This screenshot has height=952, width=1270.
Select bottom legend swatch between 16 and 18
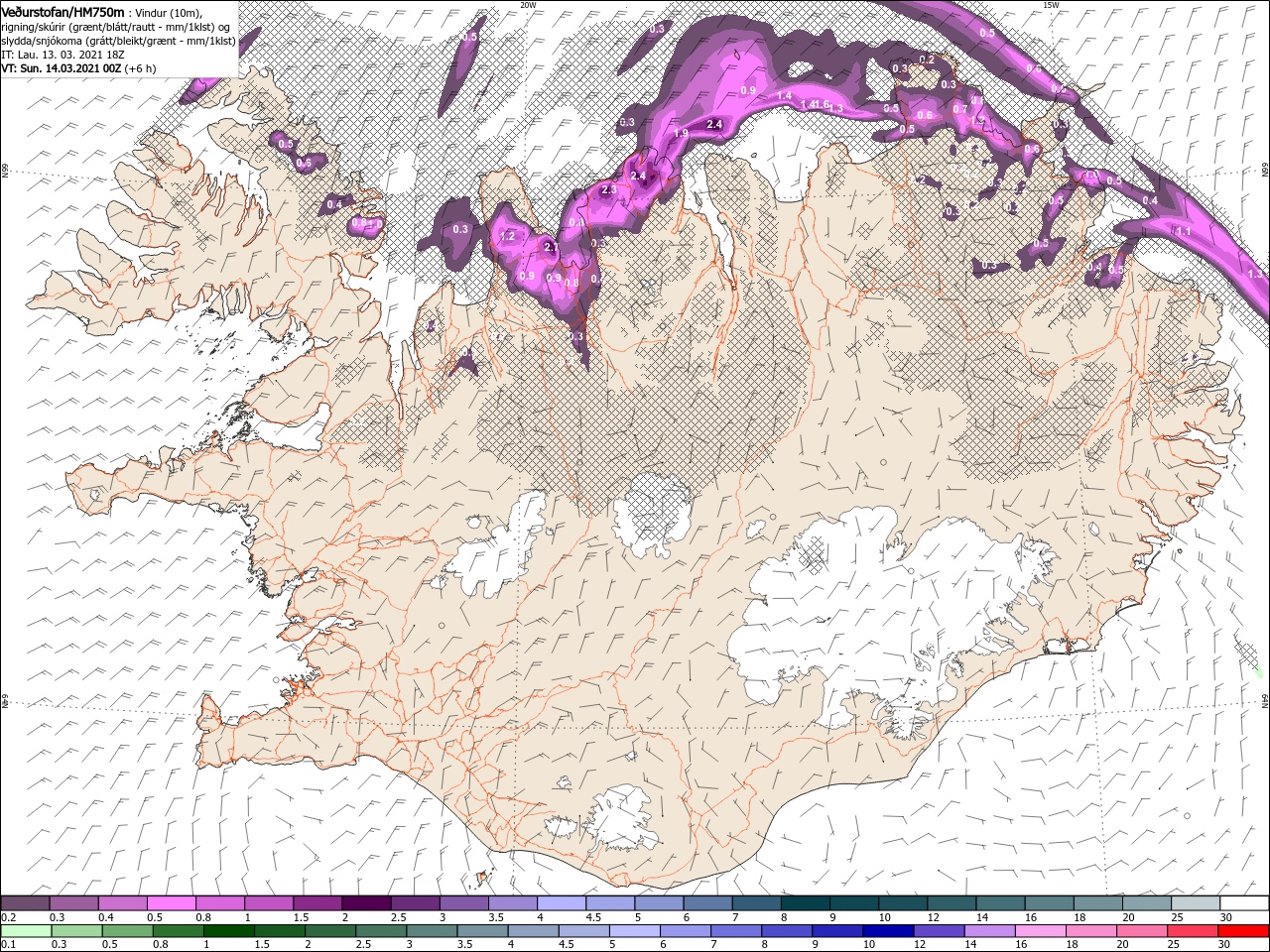(x=1041, y=931)
